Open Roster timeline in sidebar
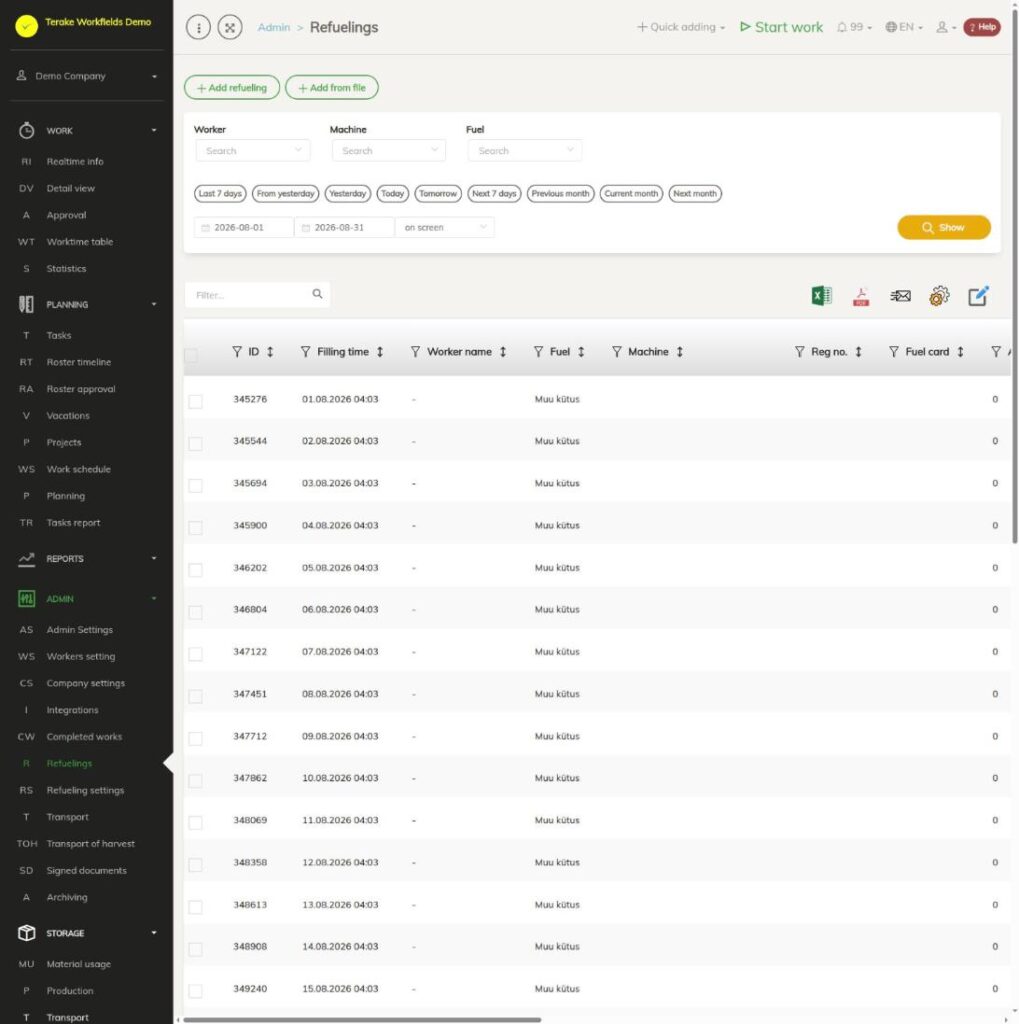The width and height of the screenshot is (1019, 1024). tap(78, 362)
